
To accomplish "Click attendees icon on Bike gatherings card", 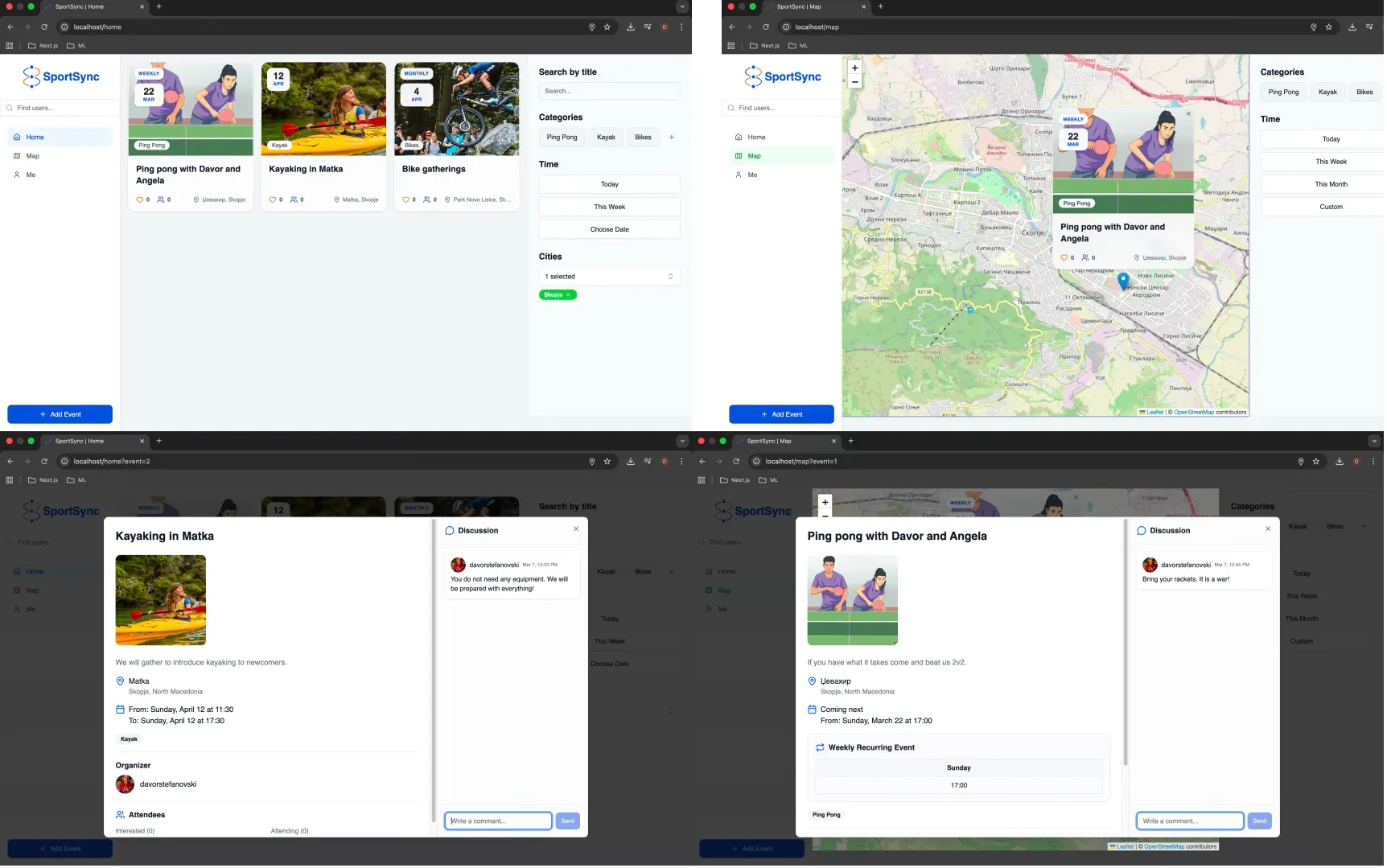I will (x=427, y=200).
